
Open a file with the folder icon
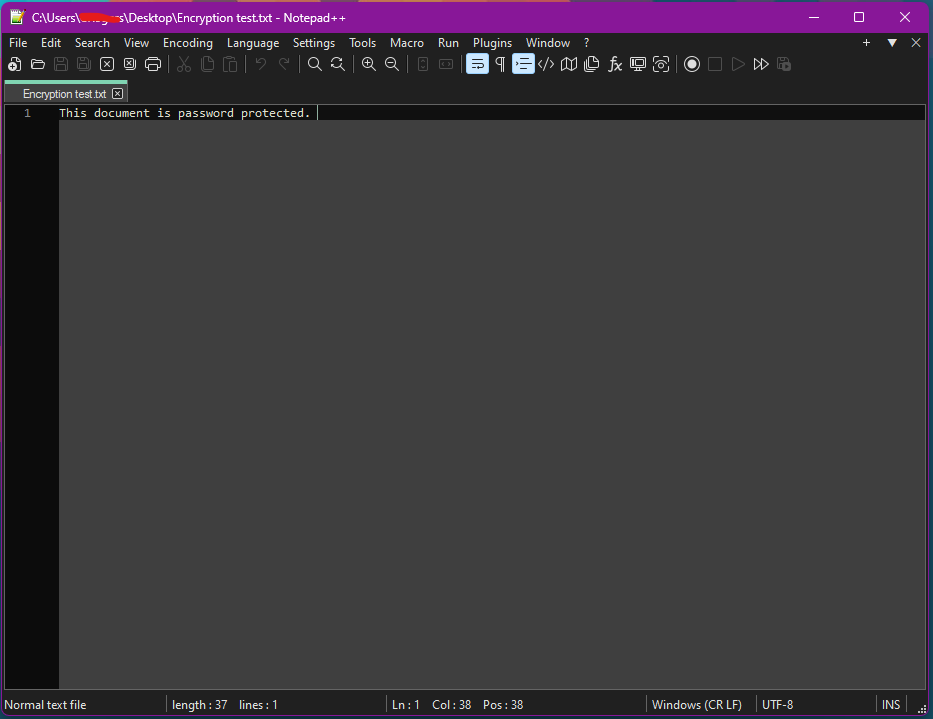click(x=38, y=64)
